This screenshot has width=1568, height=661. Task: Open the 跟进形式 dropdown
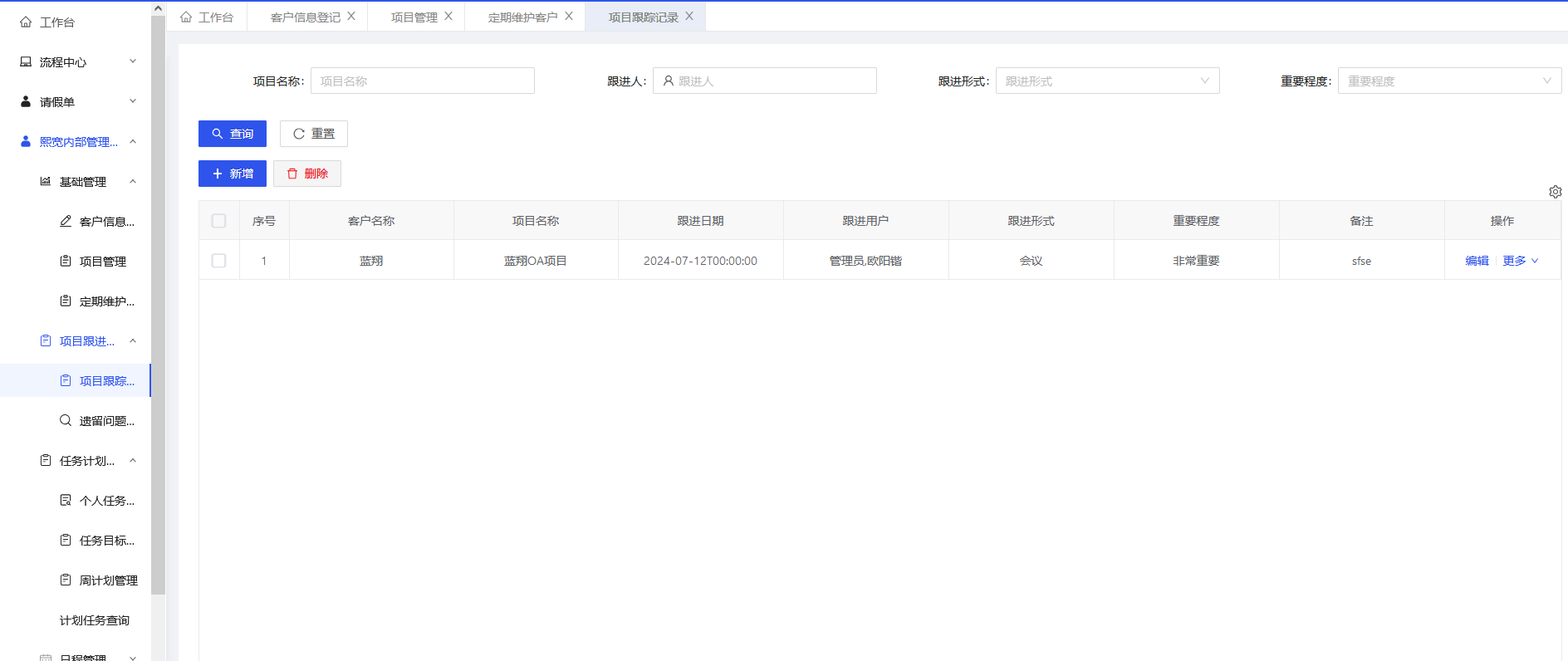point(1108,81)
